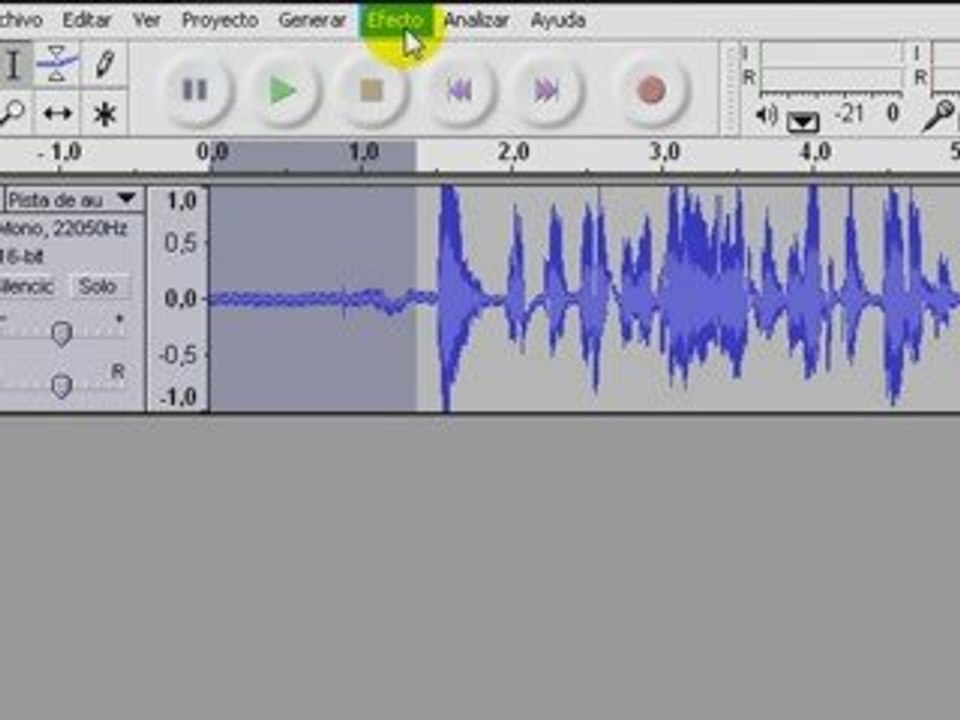The width and height of the screenshot is (960, 720).
Task: Click the vertical amplitude scale of the track
Action: tap(179, 299)
